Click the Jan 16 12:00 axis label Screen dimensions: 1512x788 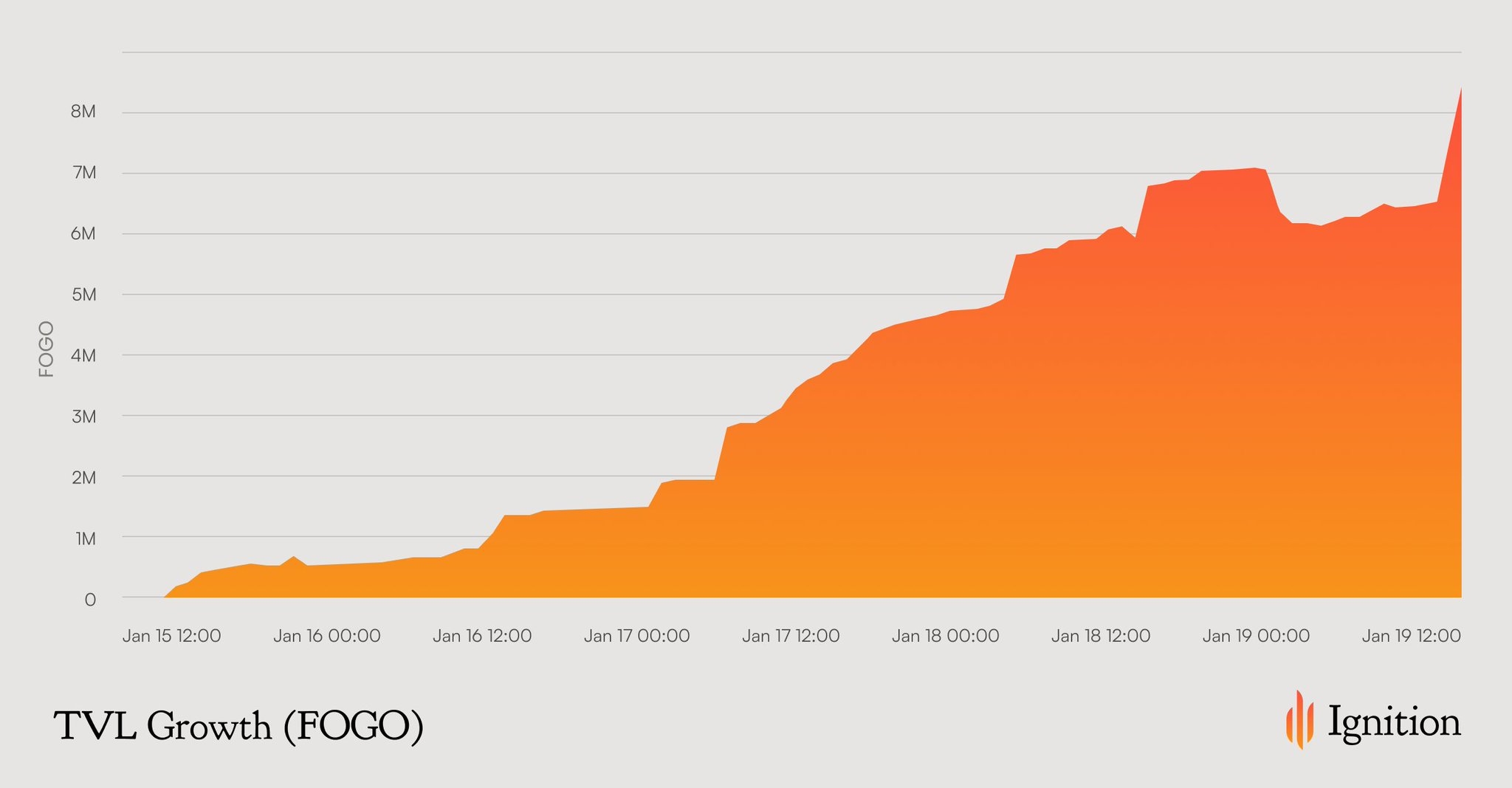coord(481,636)
